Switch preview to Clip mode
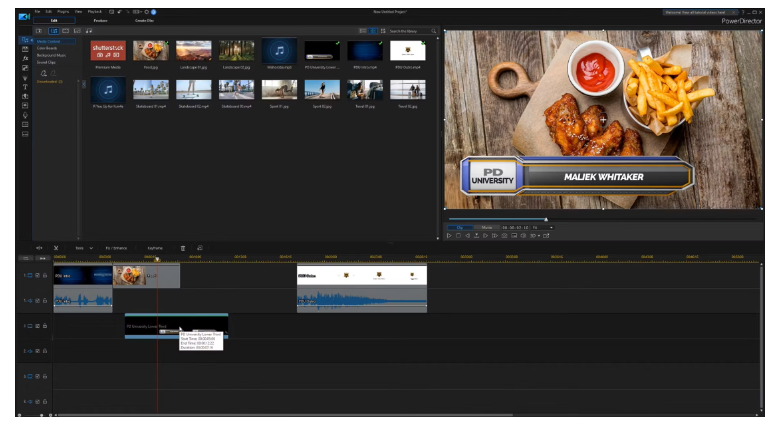Viewport: 775px width, 426px height. point(460,228)
